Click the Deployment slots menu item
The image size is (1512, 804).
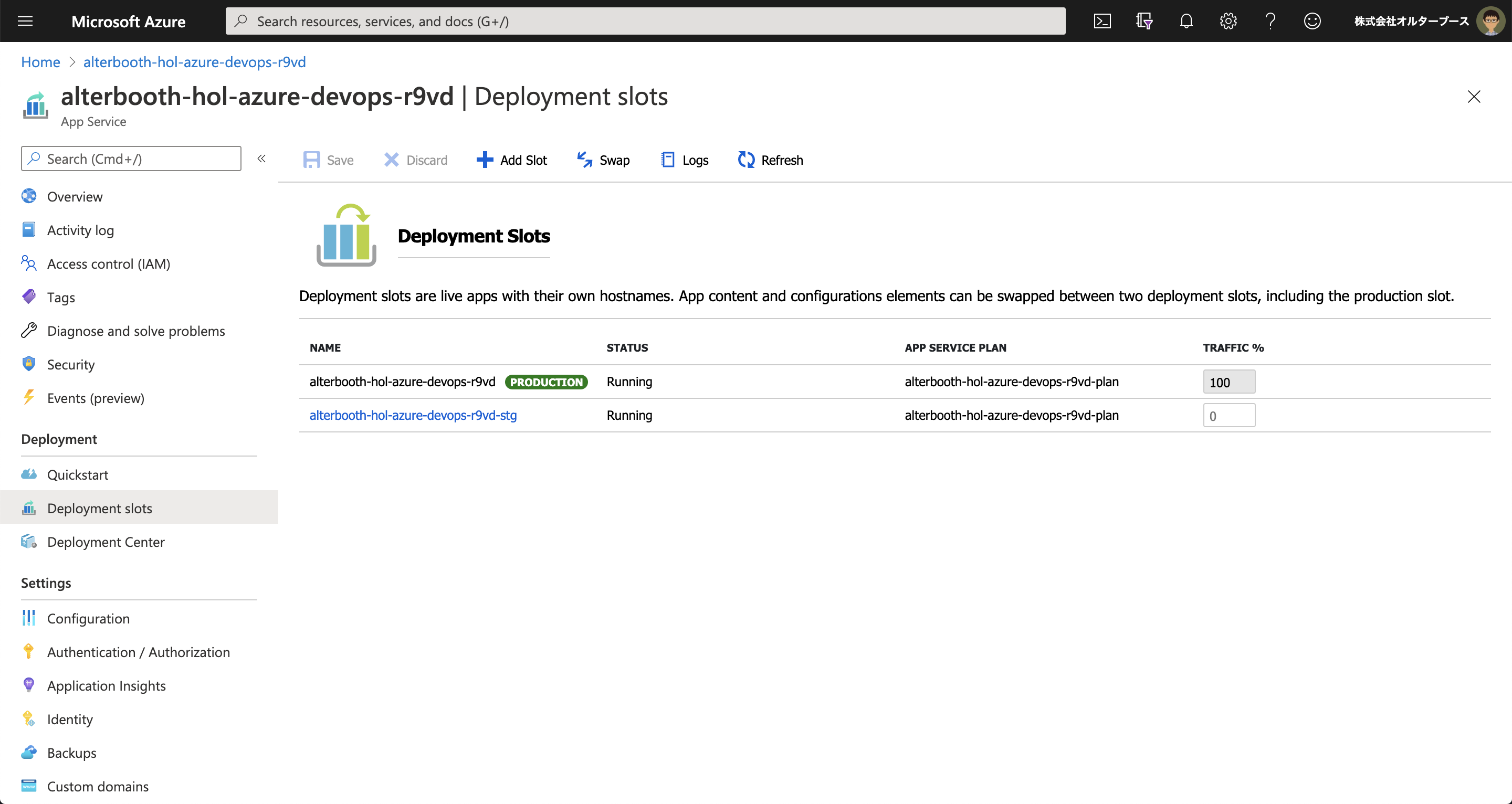pyautogui.click(x=100, y=507)
